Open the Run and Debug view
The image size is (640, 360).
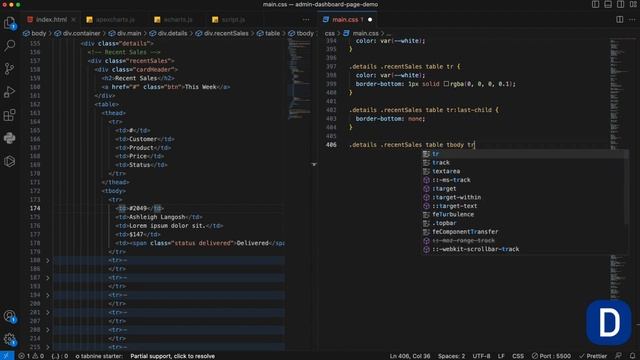pyautogui.click(x=9, y=92)
